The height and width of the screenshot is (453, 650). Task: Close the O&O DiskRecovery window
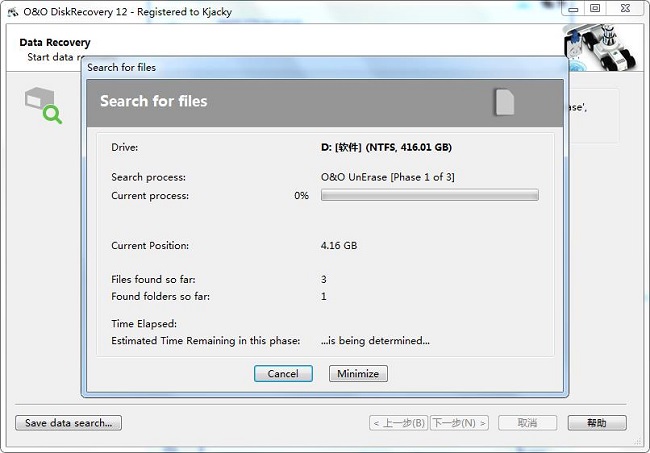pos(626,9)
